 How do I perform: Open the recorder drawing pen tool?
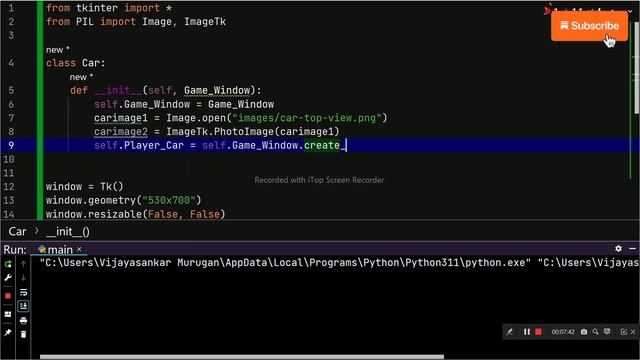(509, 332)
